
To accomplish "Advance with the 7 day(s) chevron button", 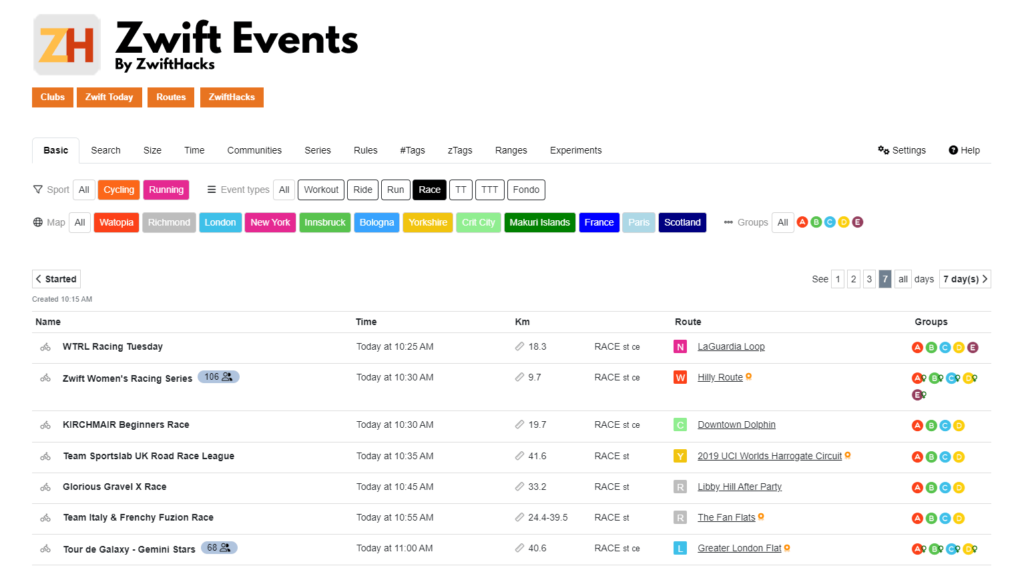I will (965, 279).
